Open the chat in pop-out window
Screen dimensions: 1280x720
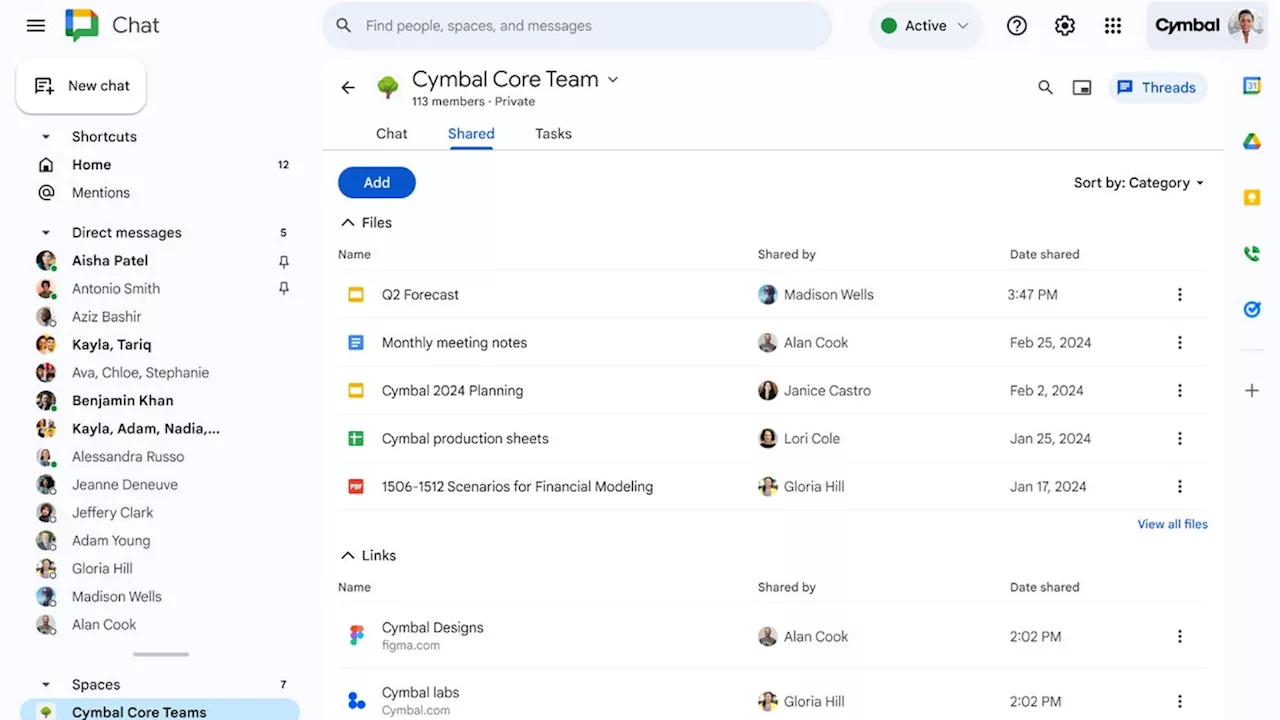click(1082, 88)
